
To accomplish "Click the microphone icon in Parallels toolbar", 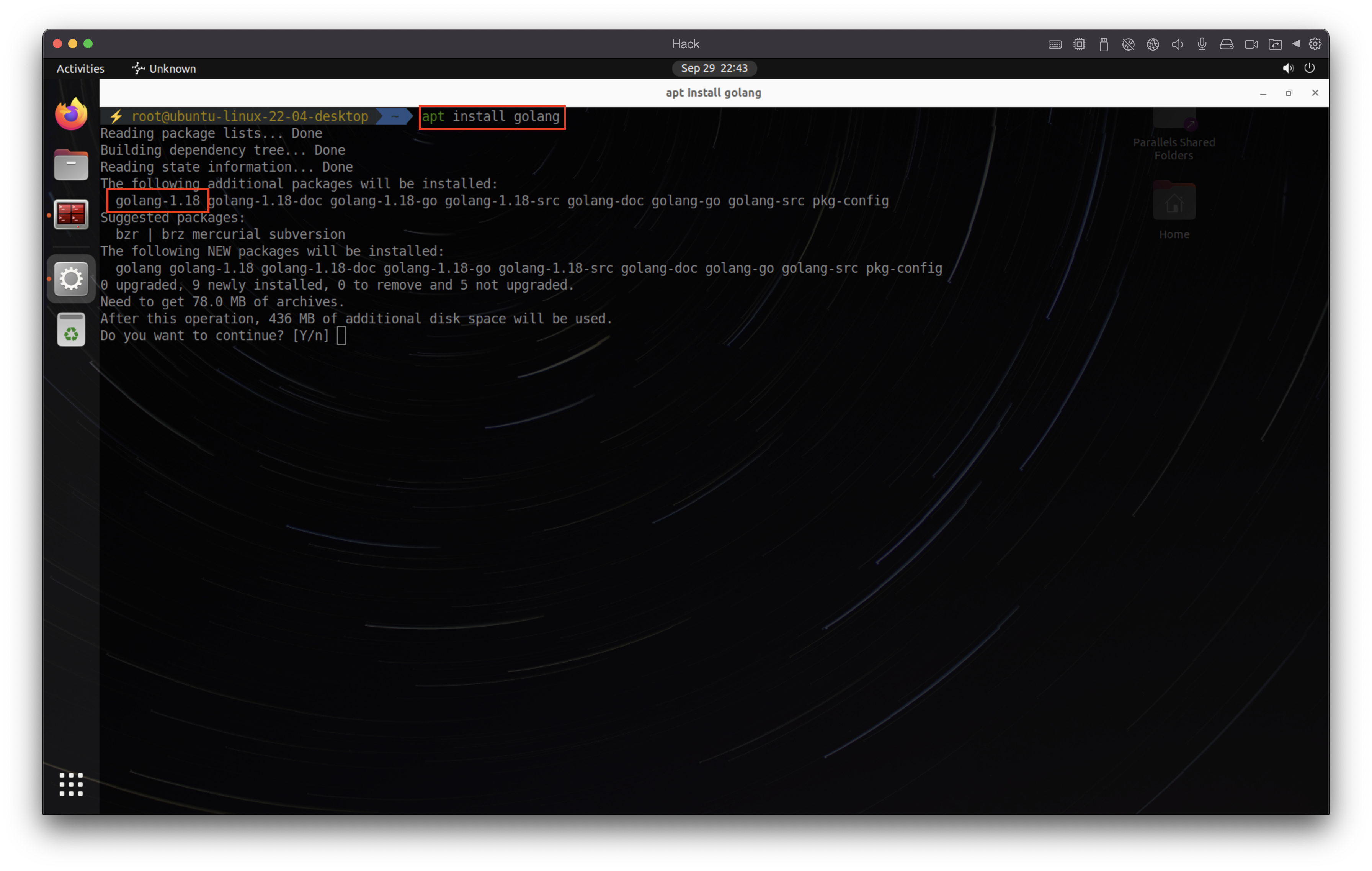I will [x=1202, y=44].
